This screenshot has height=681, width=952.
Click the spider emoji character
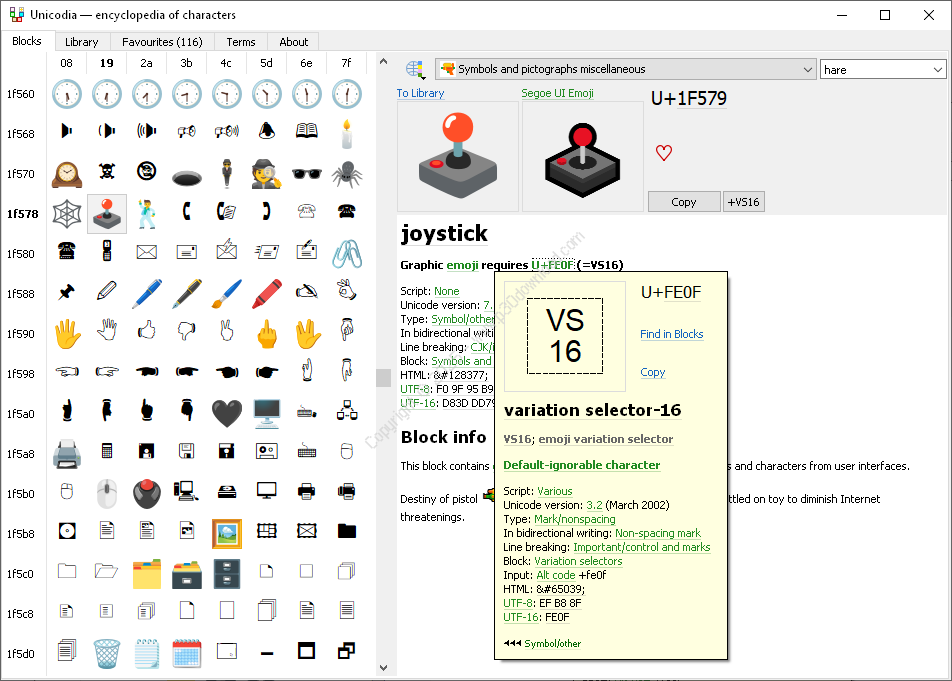coord(346,174)
